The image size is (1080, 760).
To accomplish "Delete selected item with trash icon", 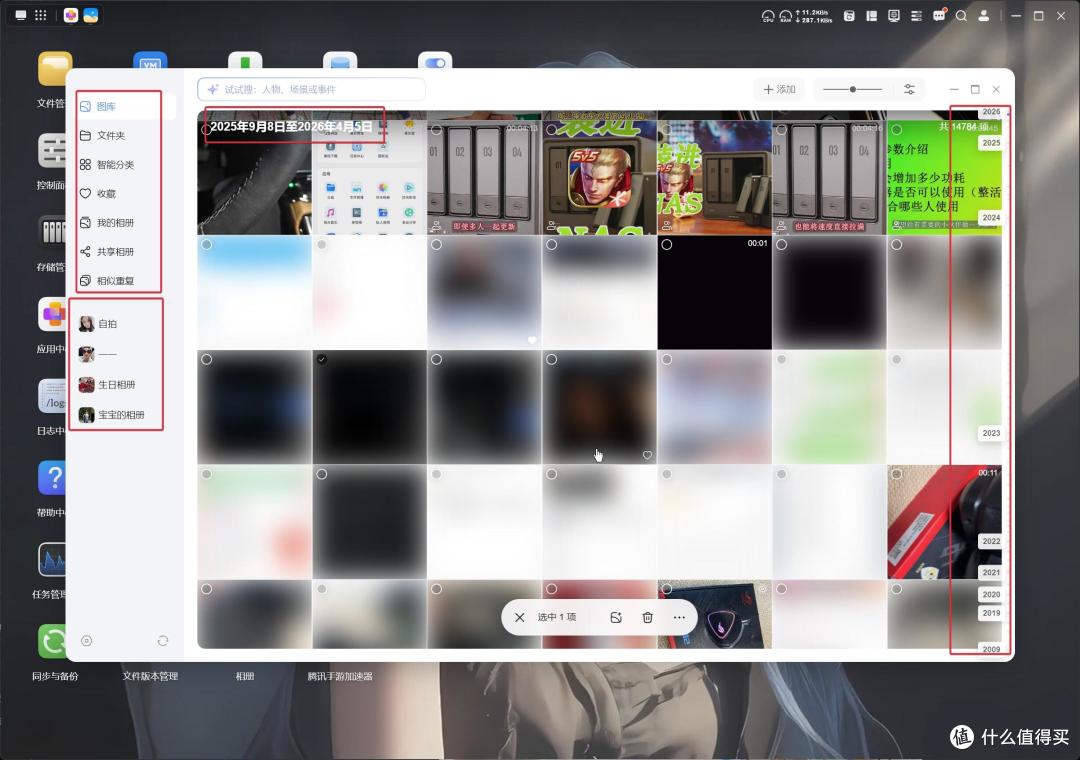I will [x=647, y=617].
